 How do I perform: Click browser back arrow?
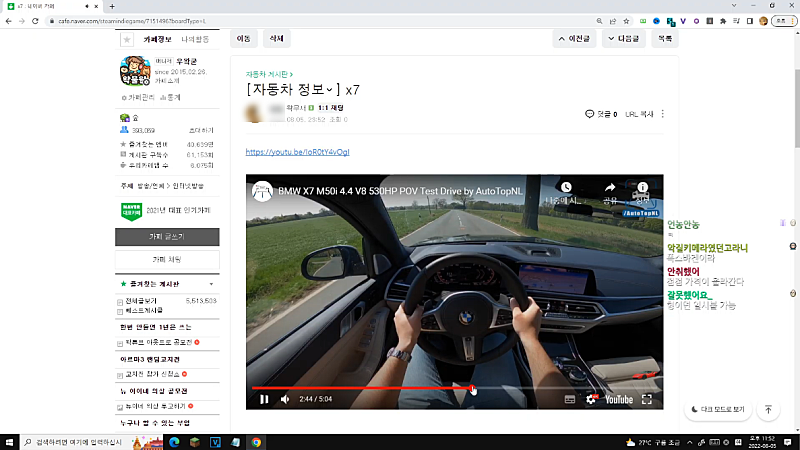pyautogui.click(x=9, y=21)
